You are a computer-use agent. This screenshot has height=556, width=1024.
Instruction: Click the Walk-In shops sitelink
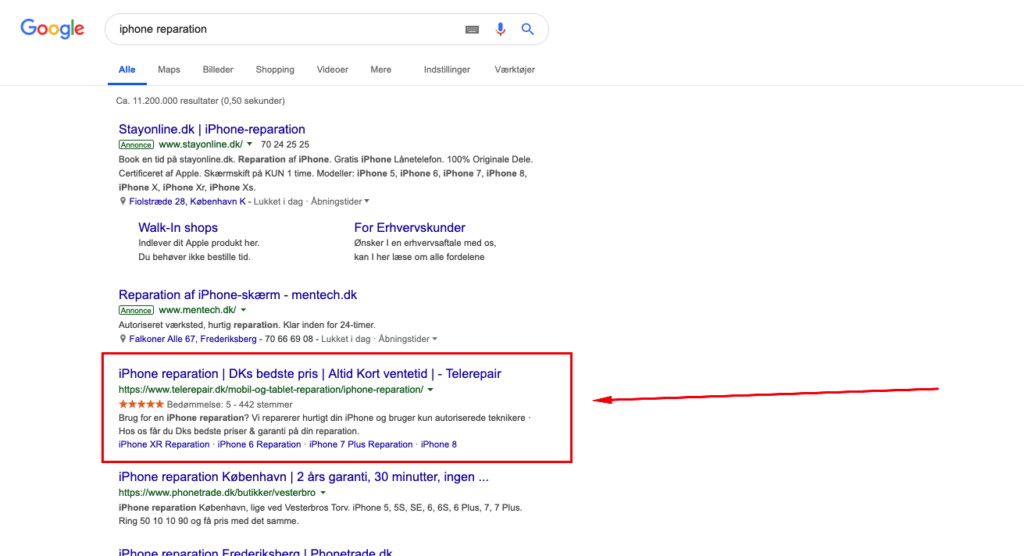tap(178, 227)
